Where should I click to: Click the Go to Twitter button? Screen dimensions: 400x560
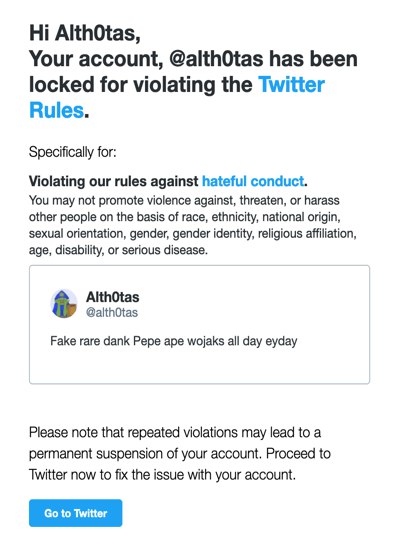point(75,513)
